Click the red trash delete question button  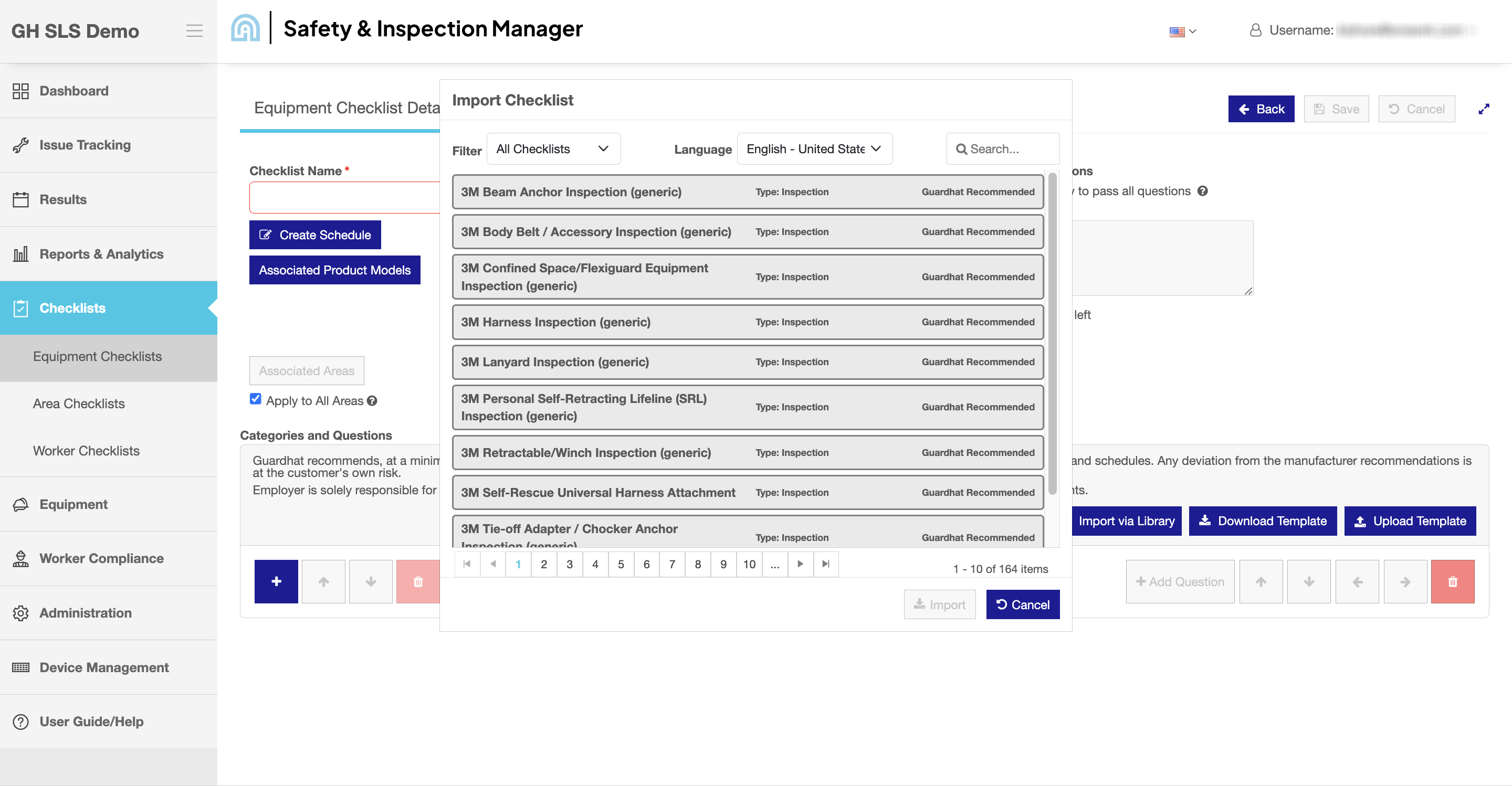coord(1452,581)
